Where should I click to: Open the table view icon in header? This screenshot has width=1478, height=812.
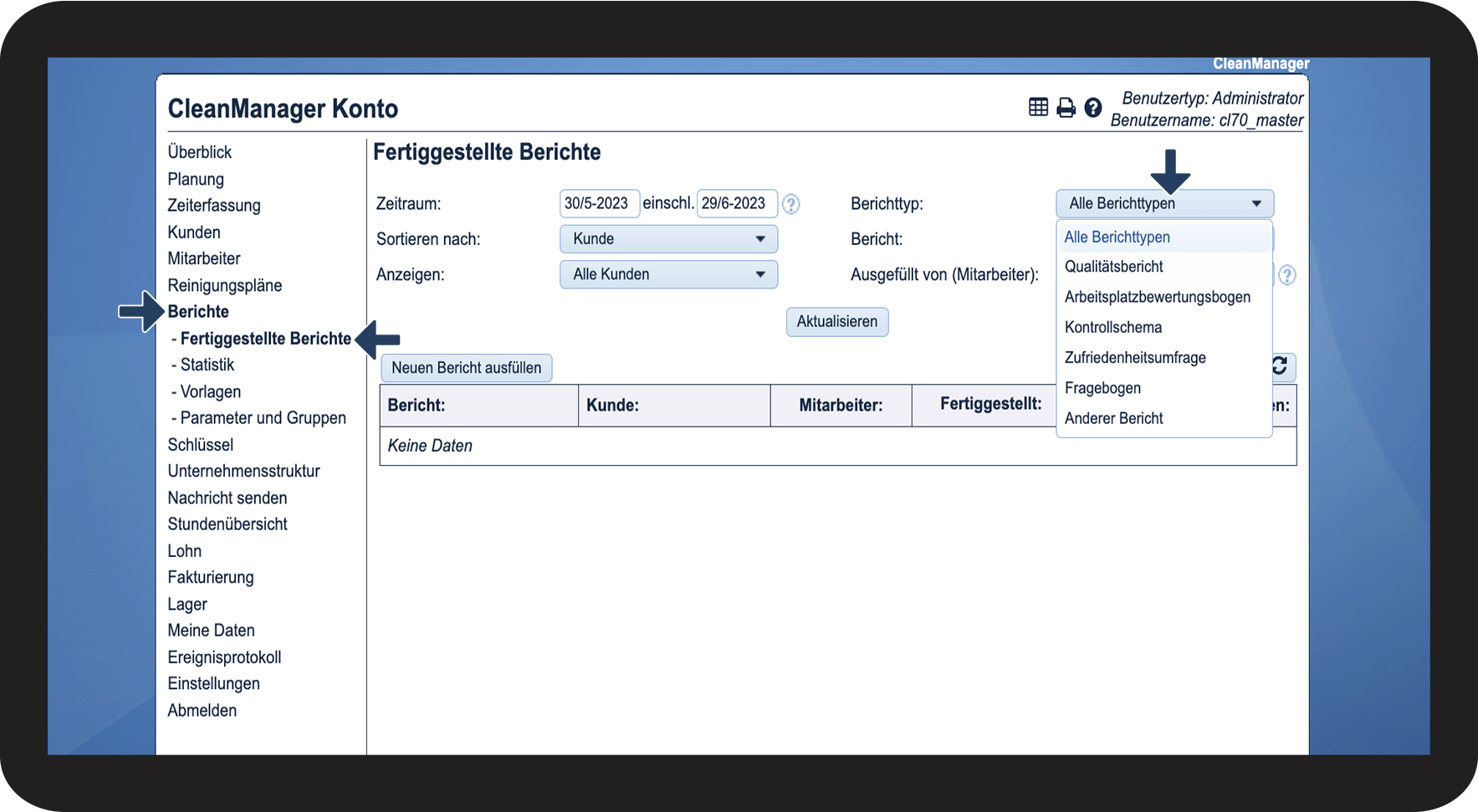tap(1038, 107)
